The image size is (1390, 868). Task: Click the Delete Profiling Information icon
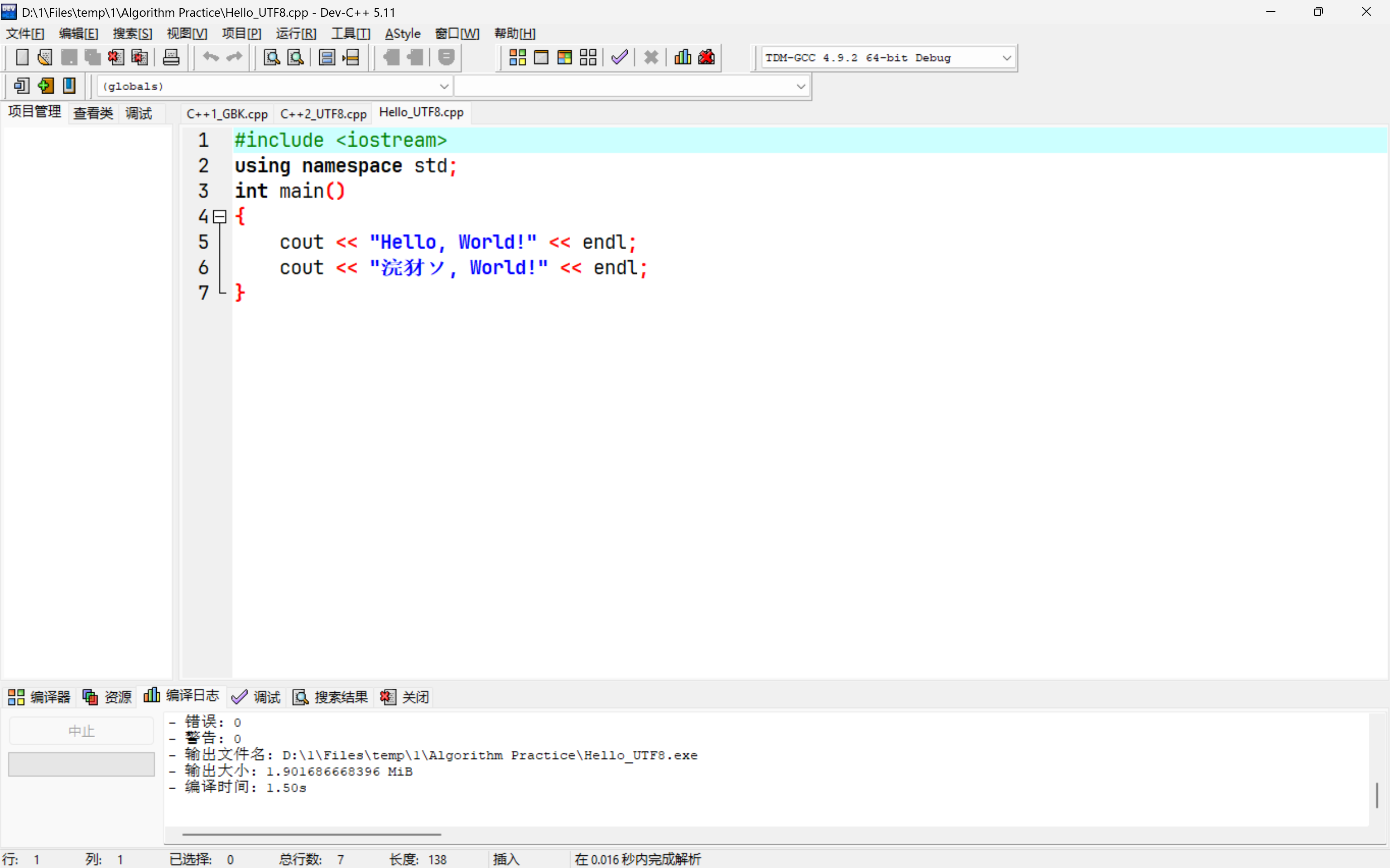[x=706, y=58]
